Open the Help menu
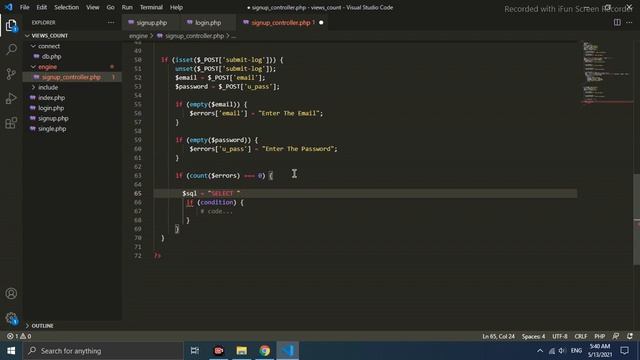 click(176, 7)
